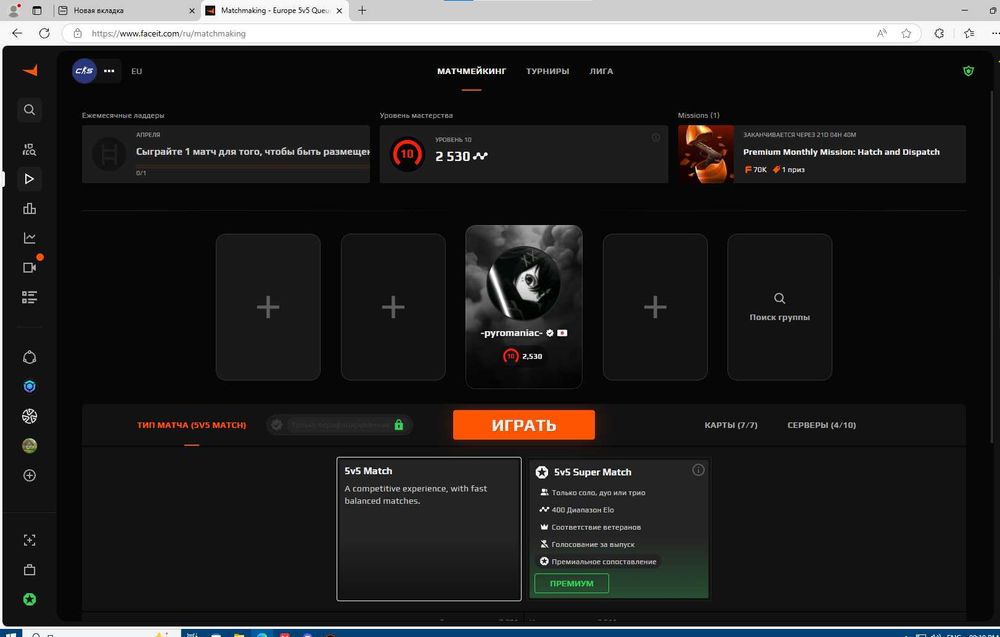Open the Premium Monthly Mission thumbnail
1000x637 pixels.
pyautogui.click(x=706, y=154)
